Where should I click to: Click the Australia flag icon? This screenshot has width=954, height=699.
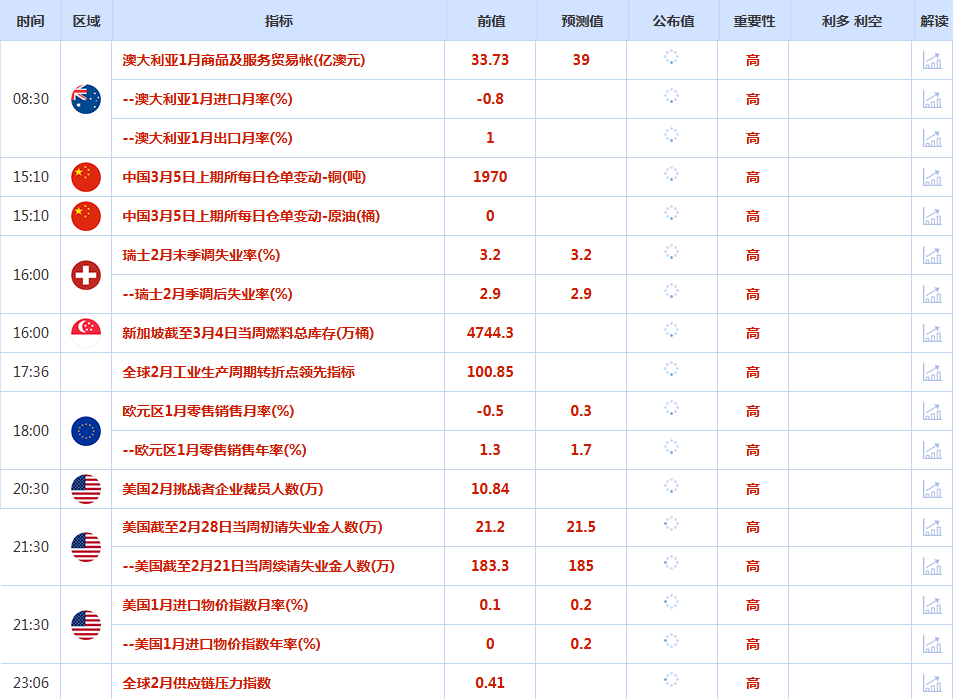point(86,99)
